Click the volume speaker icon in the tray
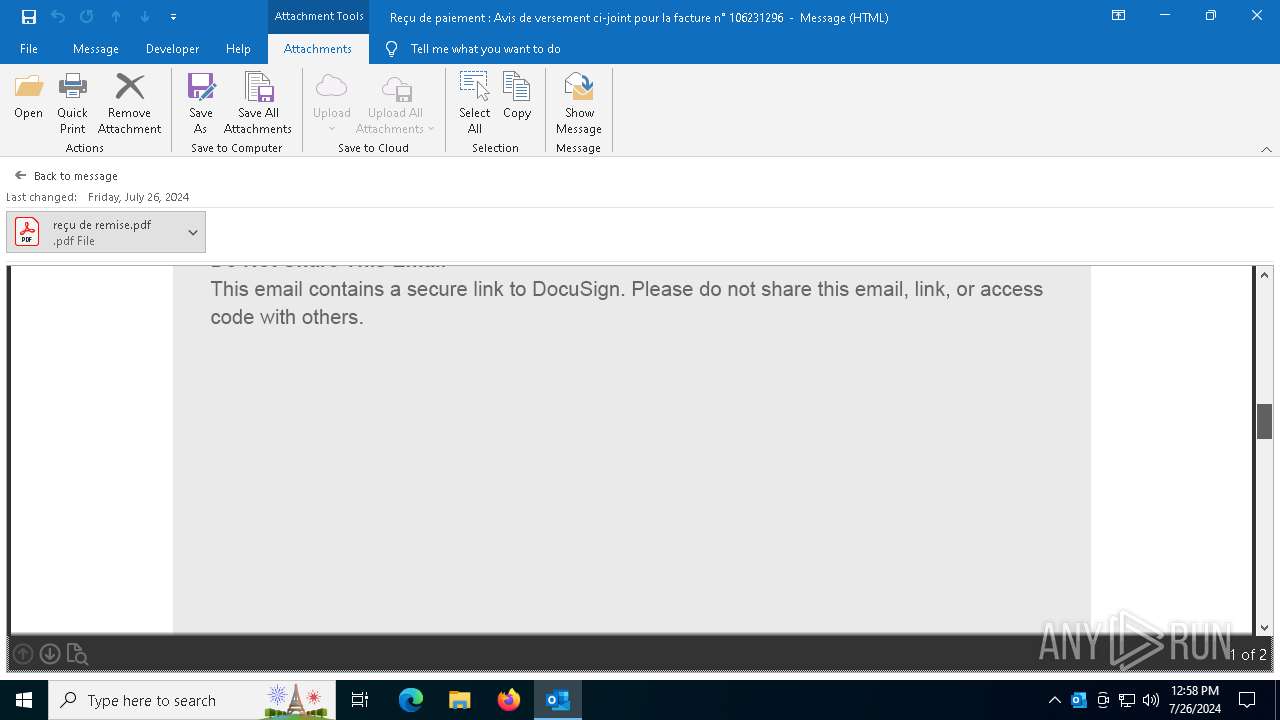Viewport: 1280px width, 720px height. (1151, 700)
